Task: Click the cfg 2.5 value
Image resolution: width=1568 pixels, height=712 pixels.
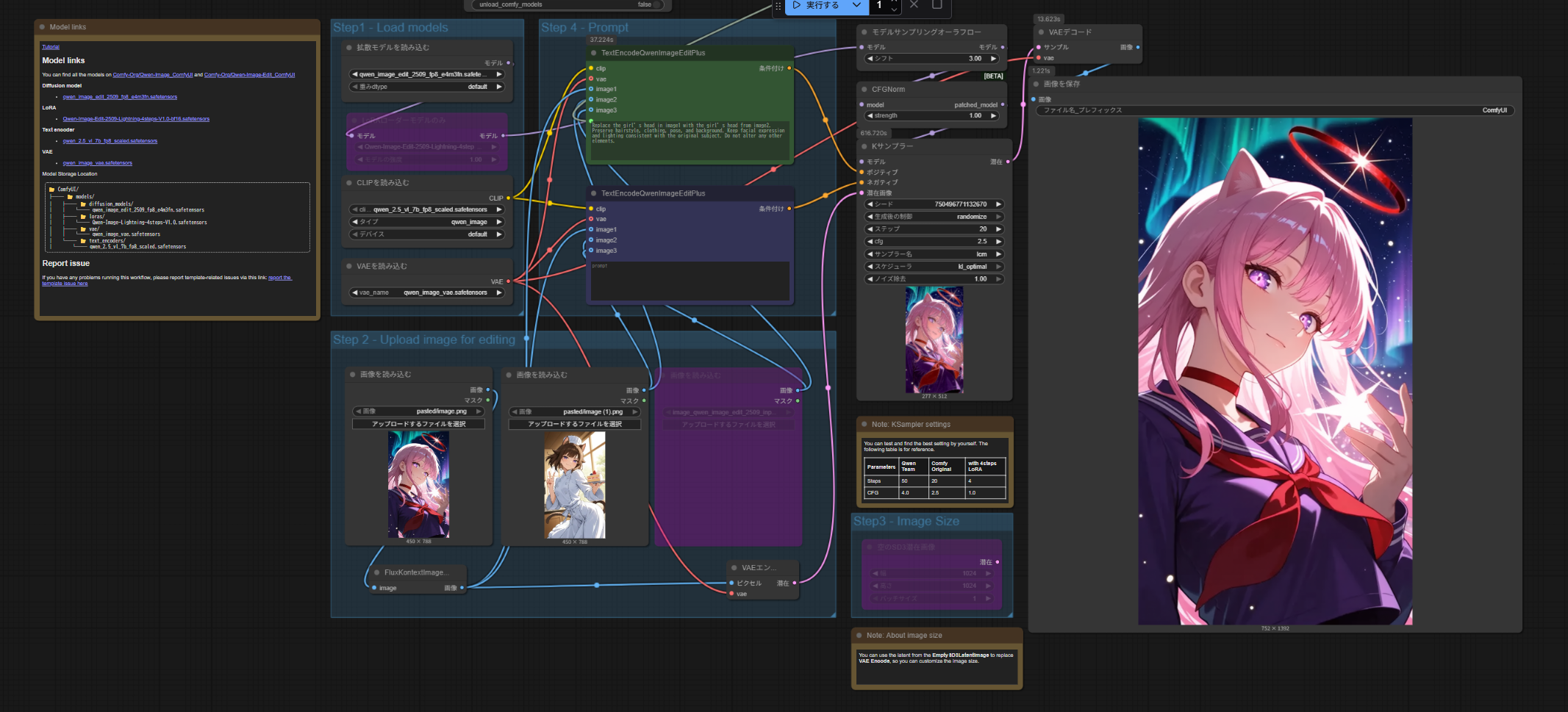Action: [982, 242]
